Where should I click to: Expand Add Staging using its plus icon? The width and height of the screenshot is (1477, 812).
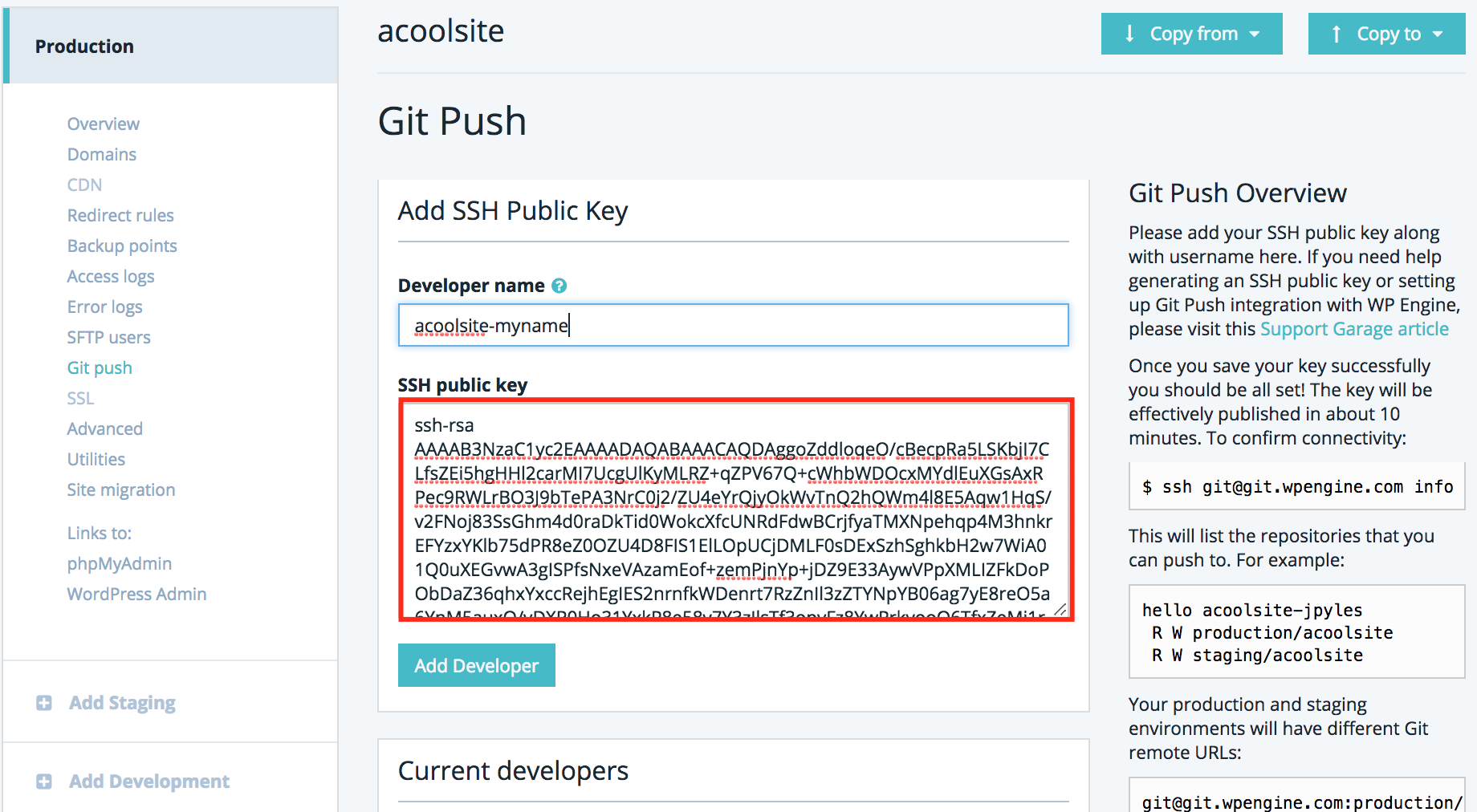click(x=44, y=702)
